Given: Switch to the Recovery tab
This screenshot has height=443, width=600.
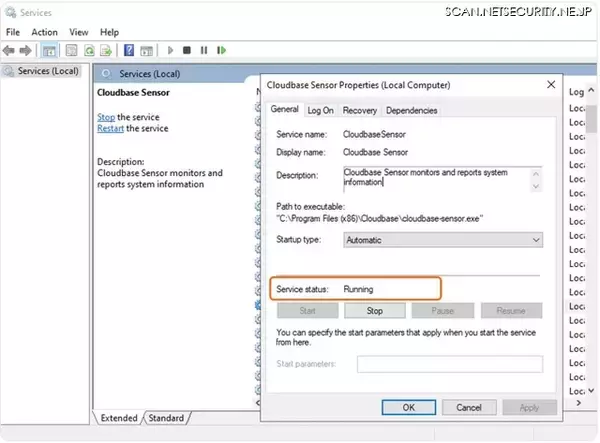Looking at the screenshot, I should (x=360, y=111).
